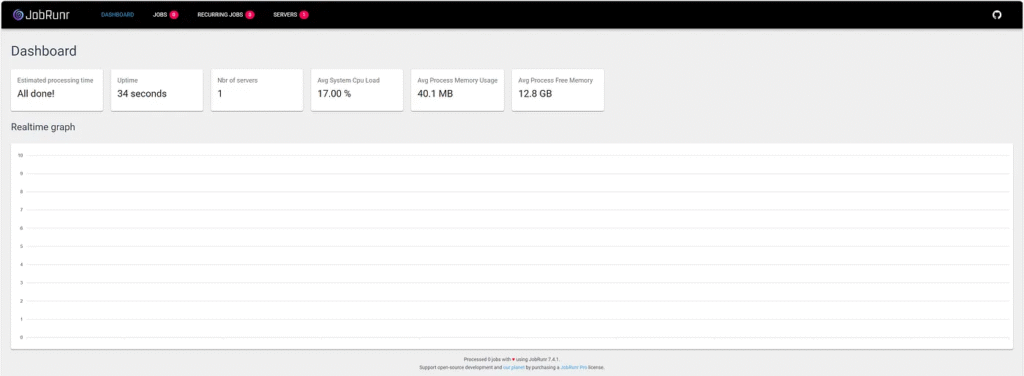Click the 'Realtime graph' heading
1024x376 pixels.
click(43, 127)
